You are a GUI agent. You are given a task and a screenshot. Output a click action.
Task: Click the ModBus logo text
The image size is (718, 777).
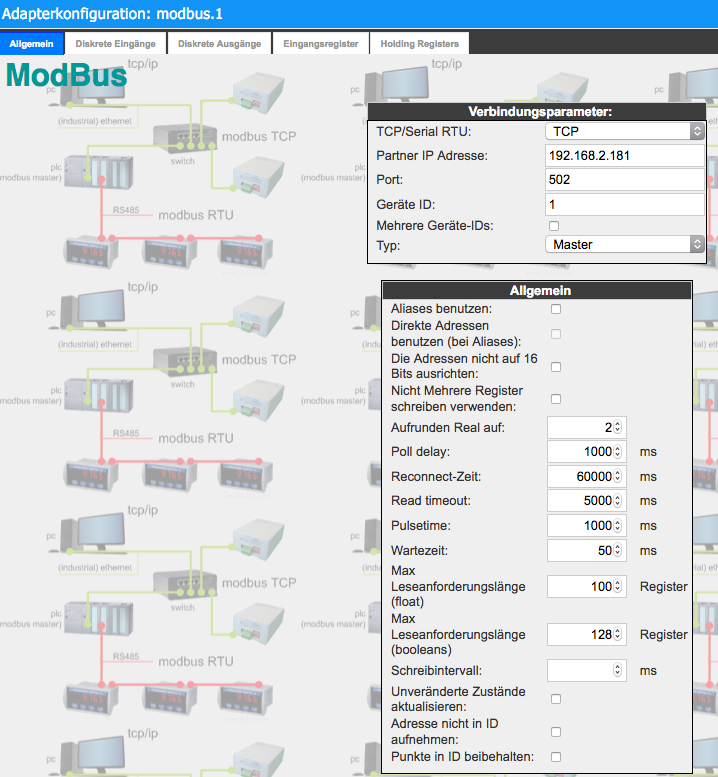point(66,75)
